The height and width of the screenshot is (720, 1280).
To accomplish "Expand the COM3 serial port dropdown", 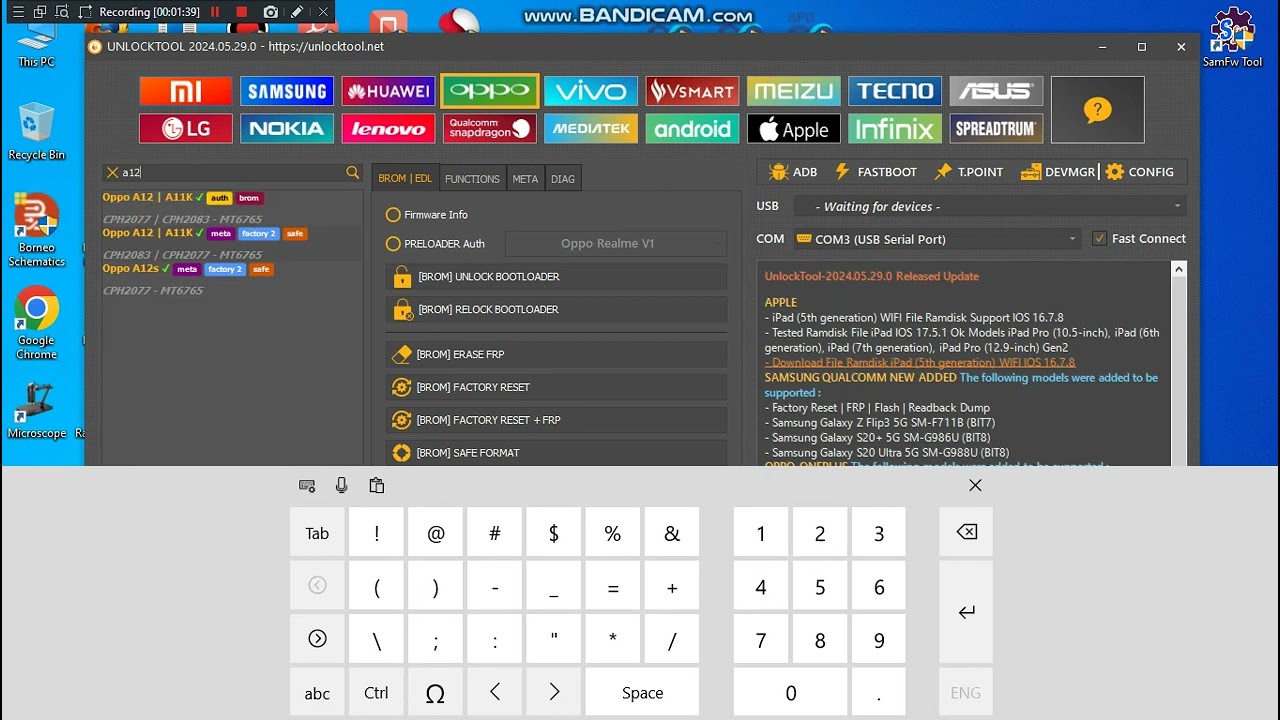I will (x=1072, y=239).
